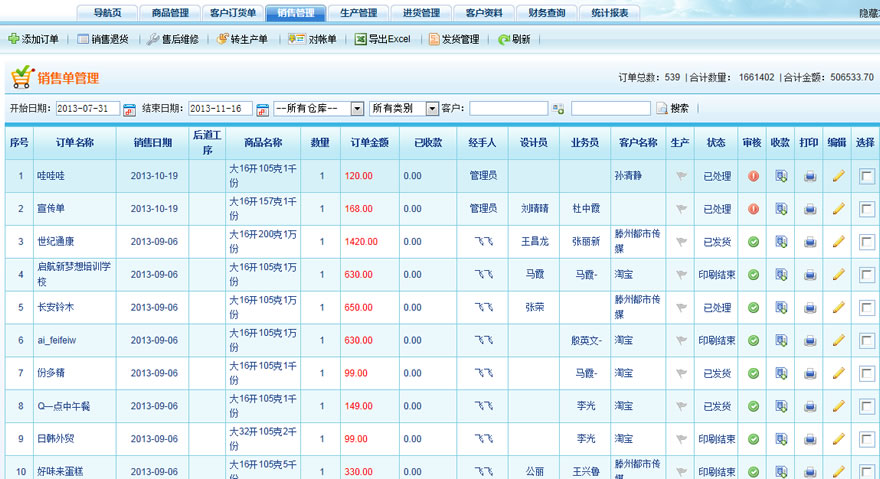Viewport: 880px width, 479px height.
Task: Click amount 1420.00 in 世纪通康 row
Action: (x=361, y=242)
